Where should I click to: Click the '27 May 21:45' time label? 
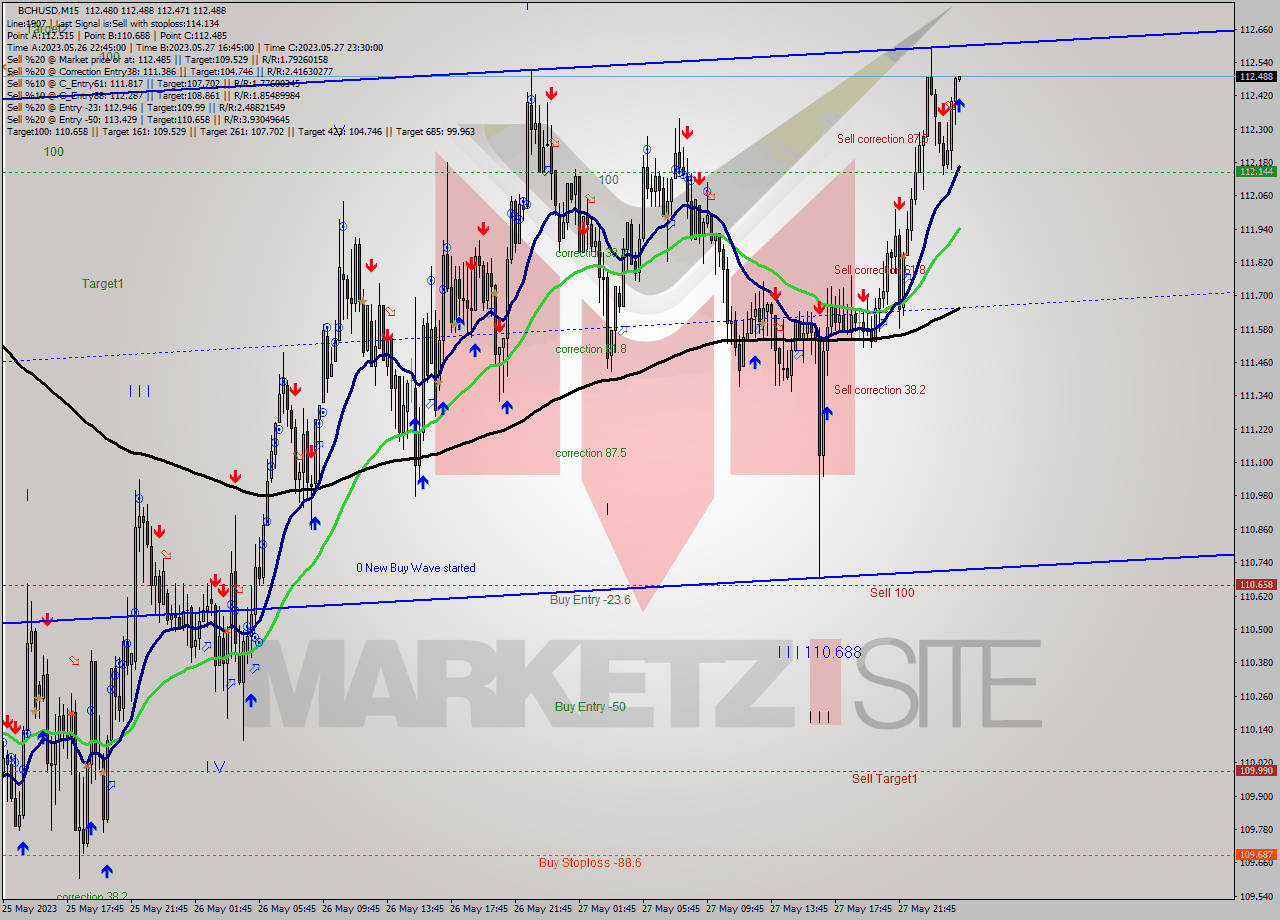point(926,909)
